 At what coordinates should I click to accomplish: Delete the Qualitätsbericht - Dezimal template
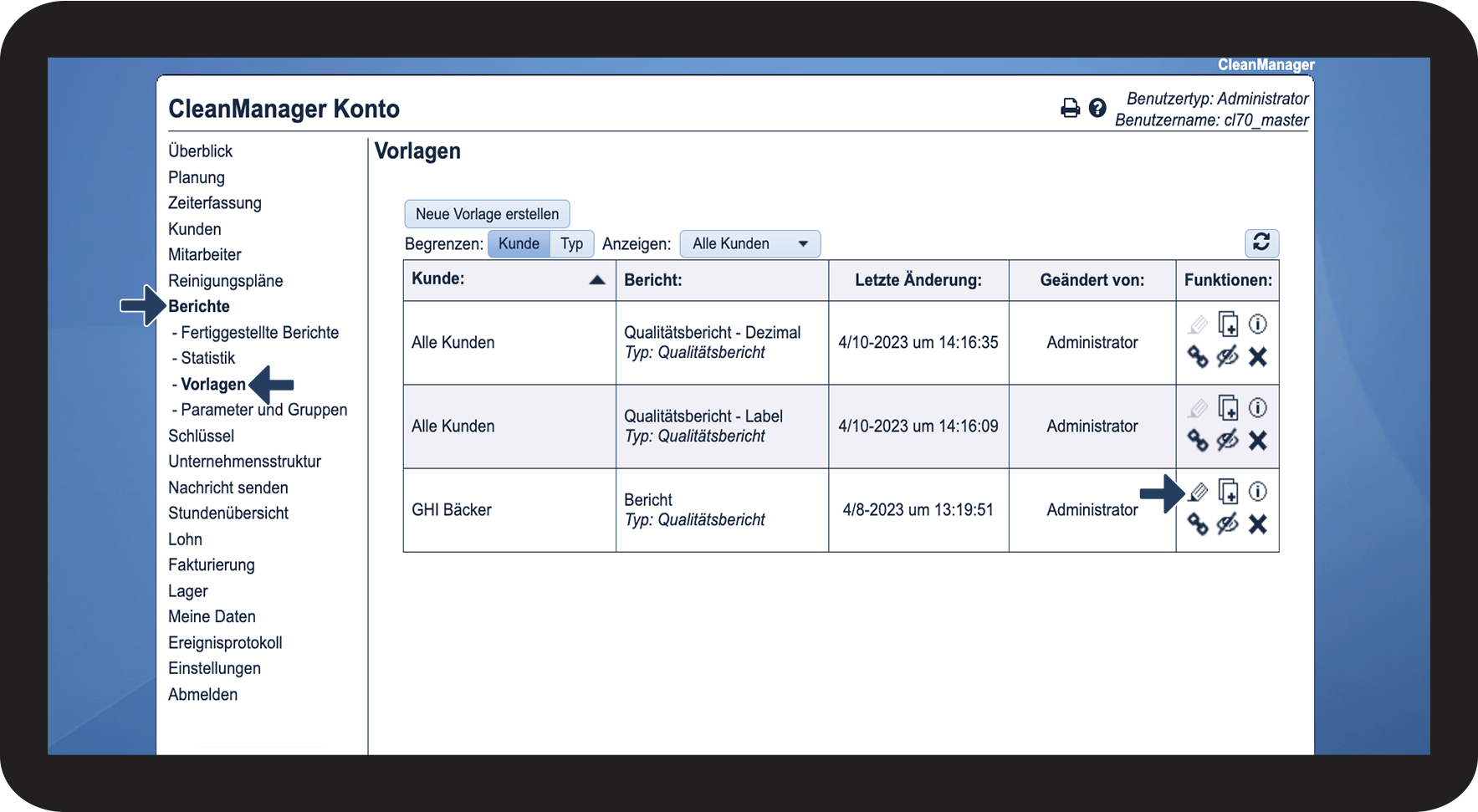[1257, 357]
